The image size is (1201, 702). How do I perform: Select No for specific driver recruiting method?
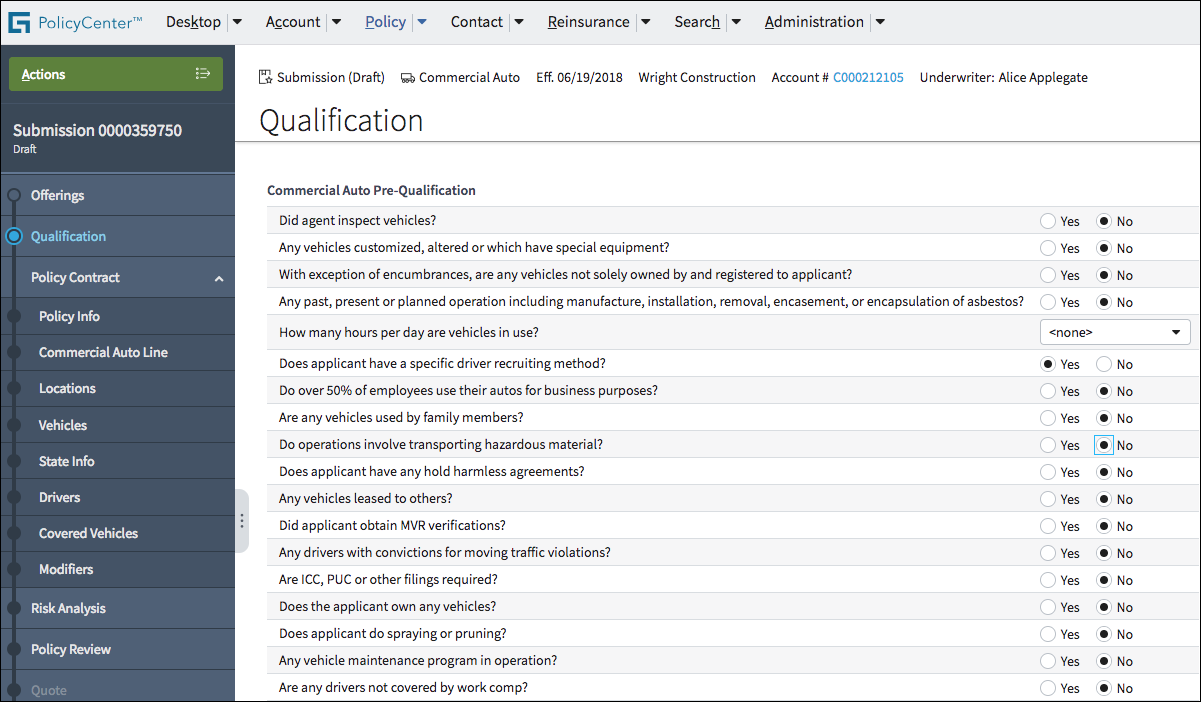point(1104,364)
